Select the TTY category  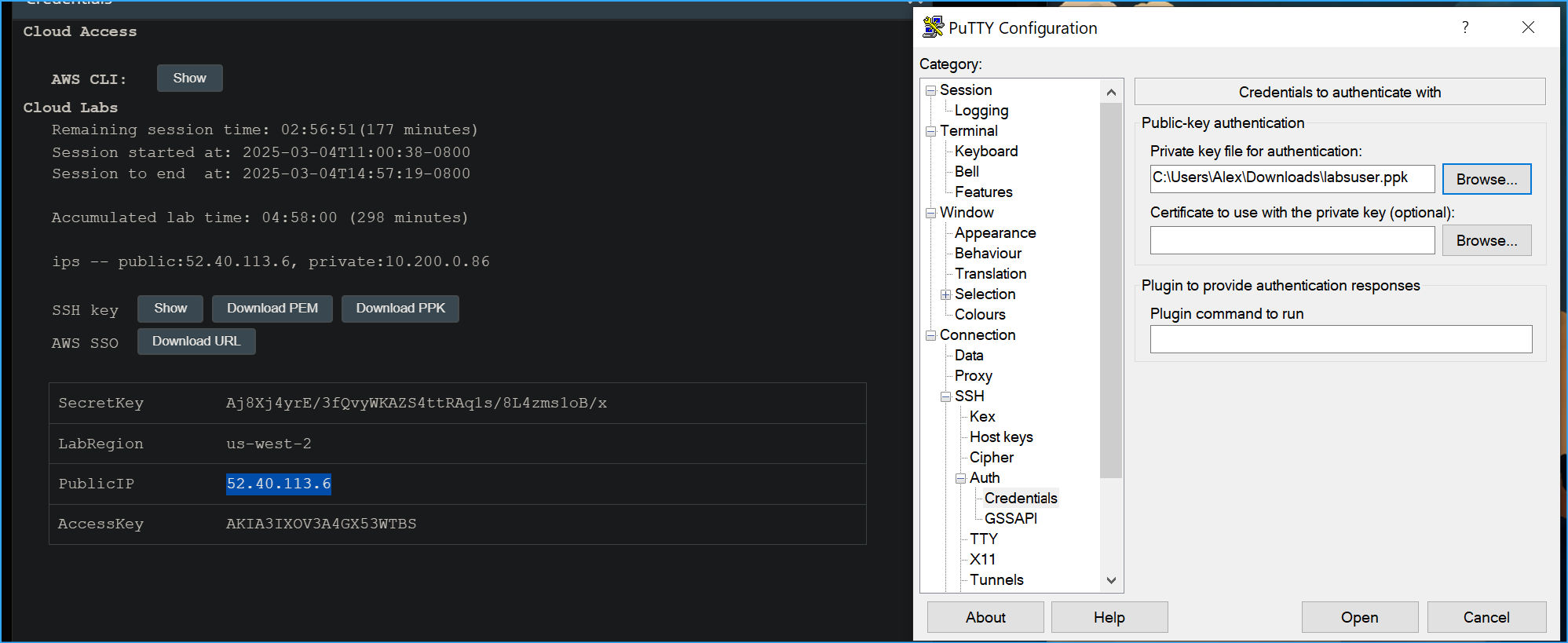984,539
